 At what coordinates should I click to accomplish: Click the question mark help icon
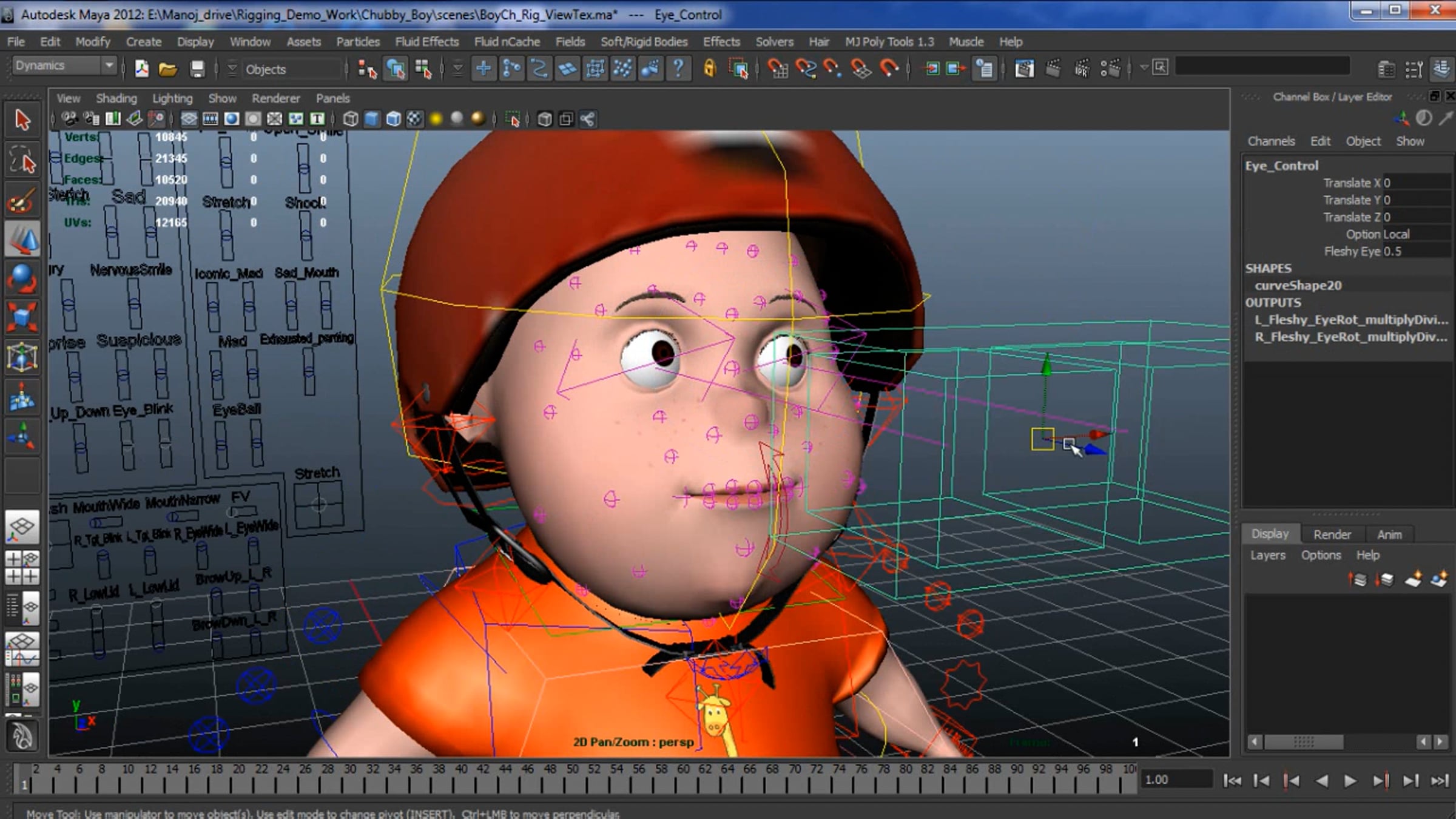[x=678, y=69]
